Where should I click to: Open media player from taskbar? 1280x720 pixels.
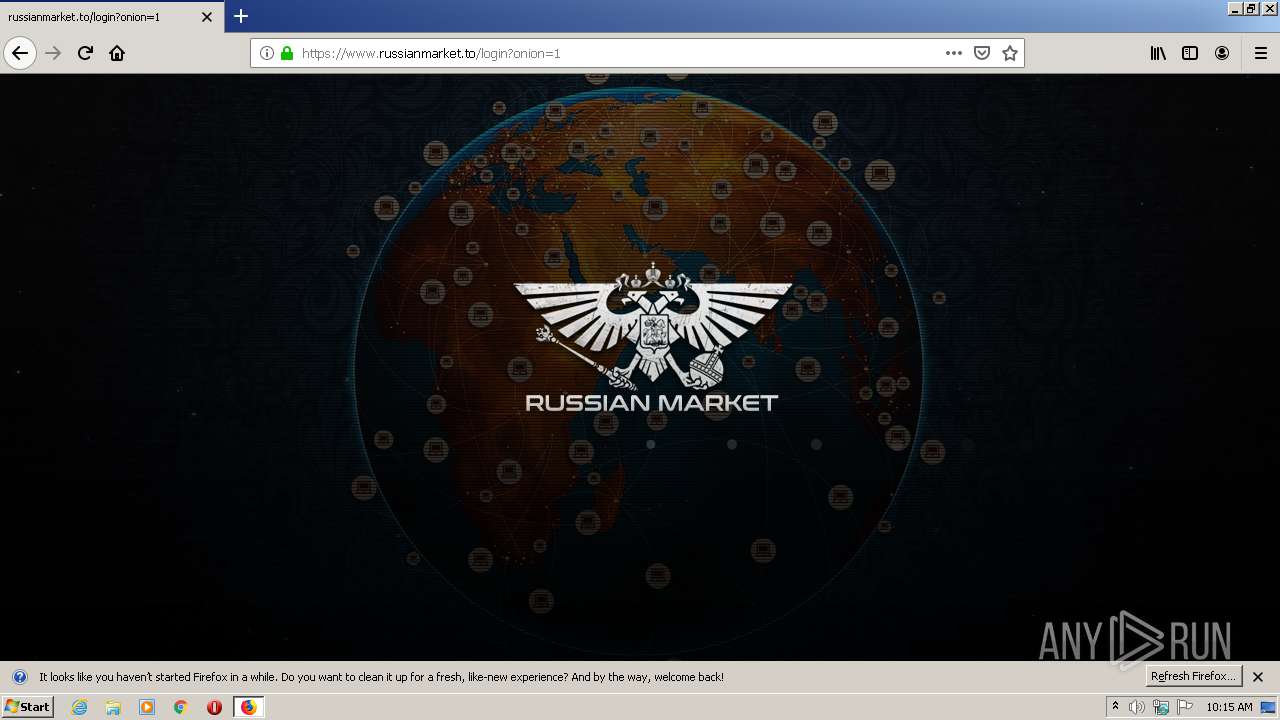click(x=147, y=707)
